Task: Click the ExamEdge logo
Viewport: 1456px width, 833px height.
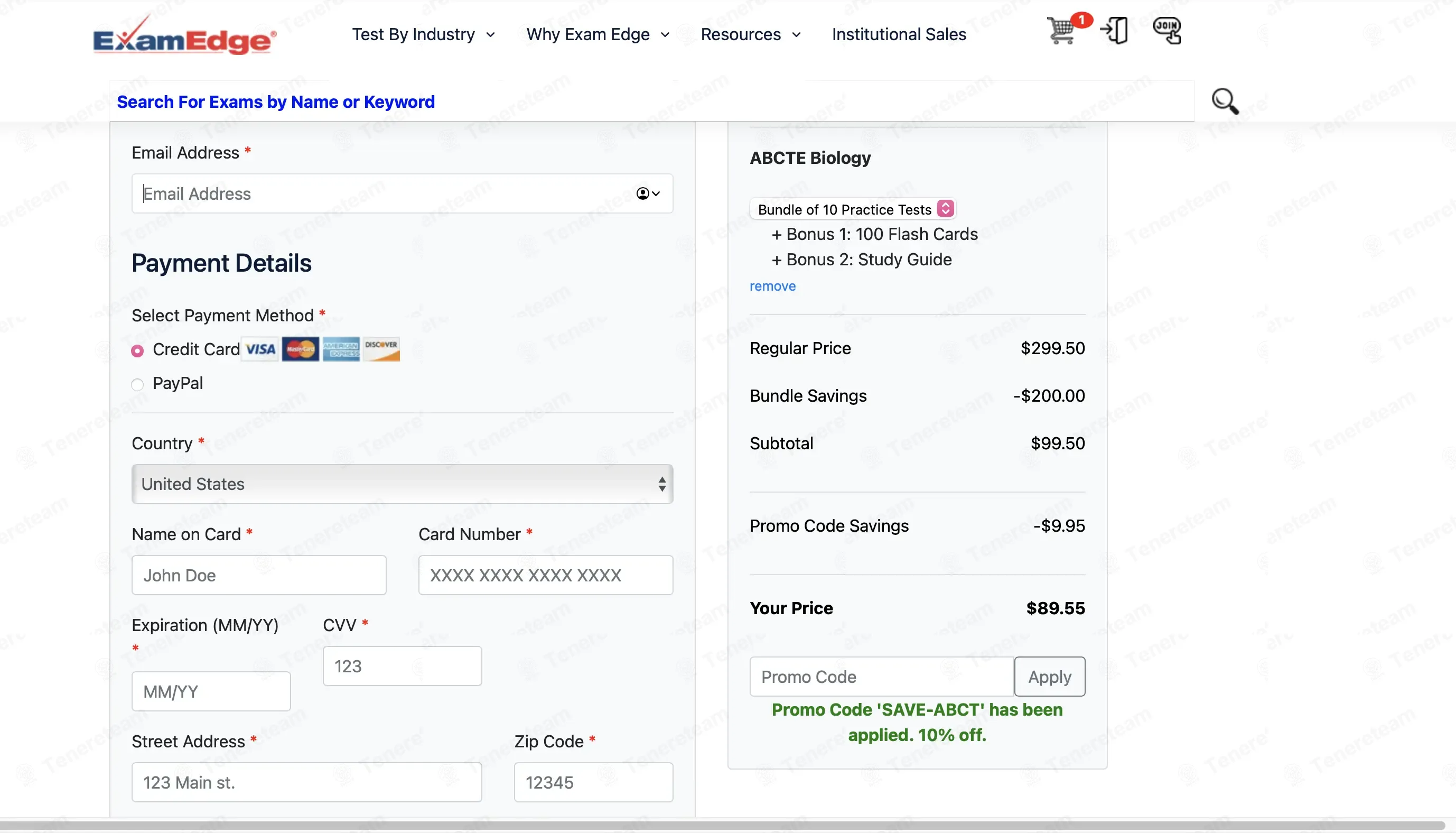Action: point(185,36)
